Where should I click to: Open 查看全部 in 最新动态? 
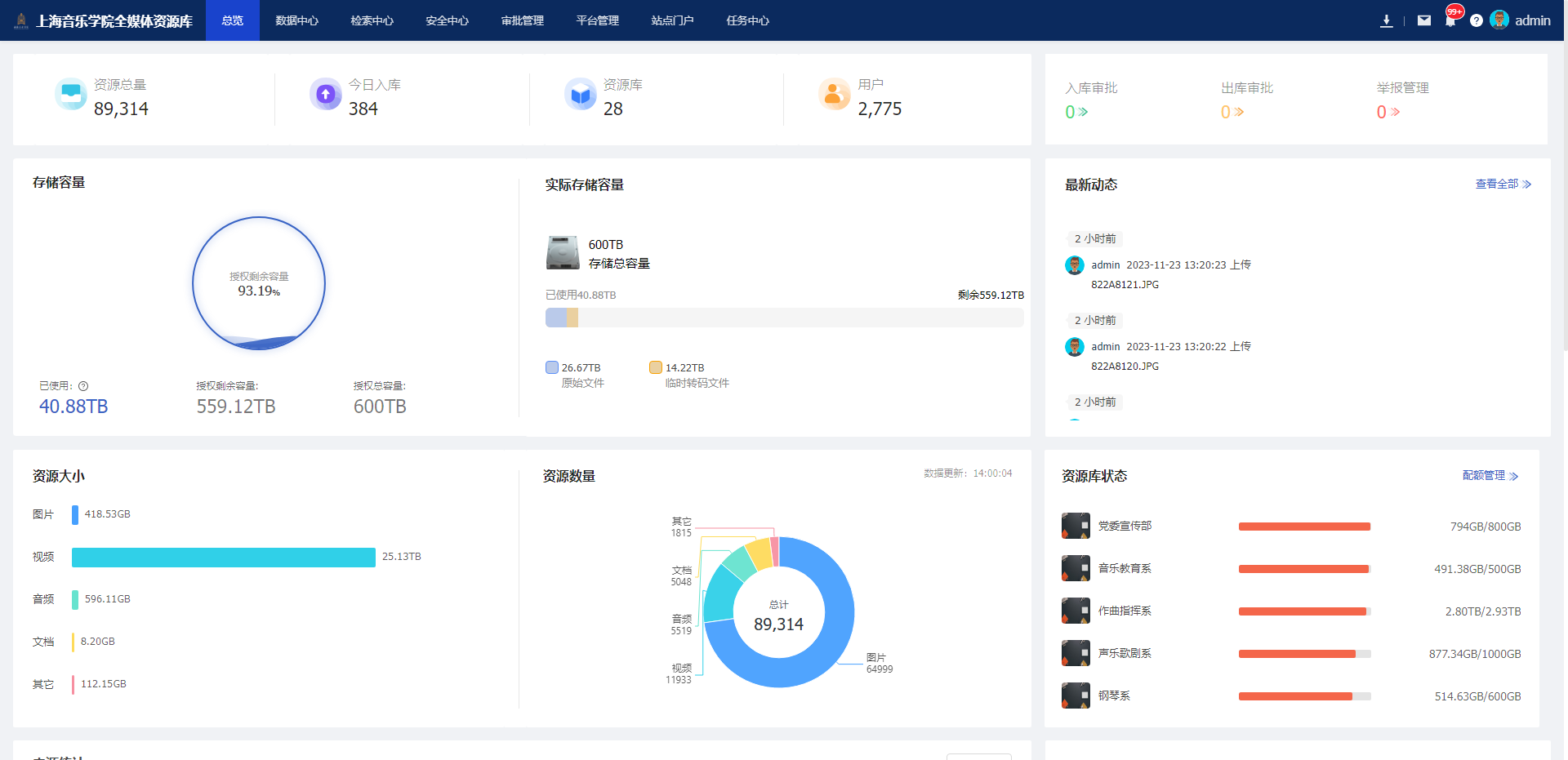coord(1503,184)
